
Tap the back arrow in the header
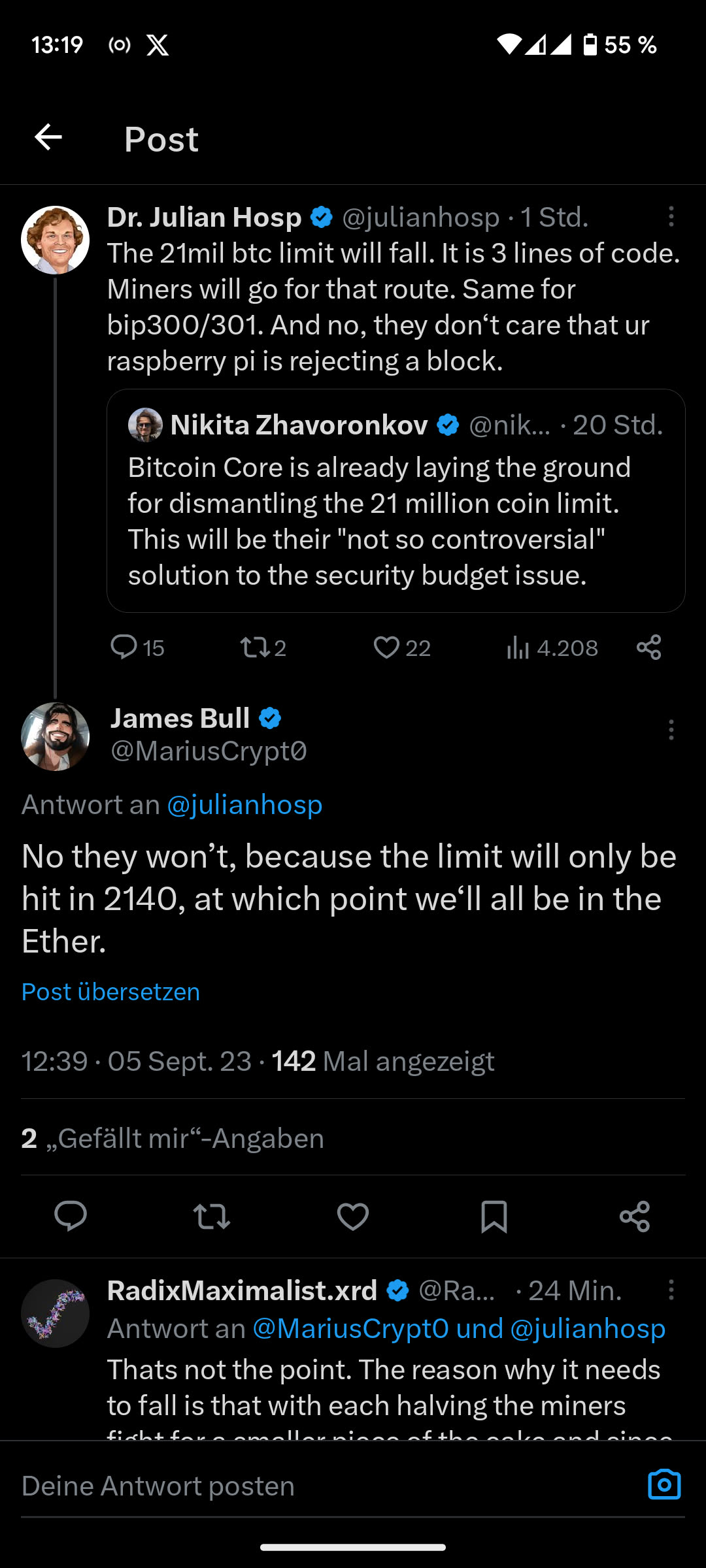(x=48, y=138)
